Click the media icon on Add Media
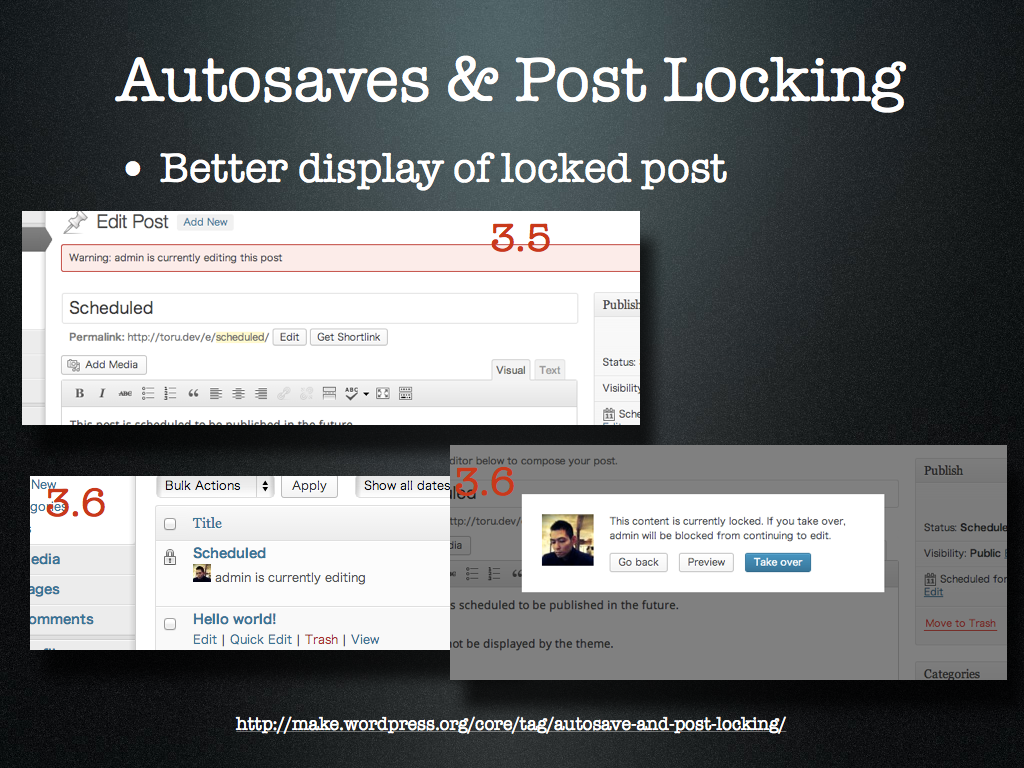 [74, 364]
